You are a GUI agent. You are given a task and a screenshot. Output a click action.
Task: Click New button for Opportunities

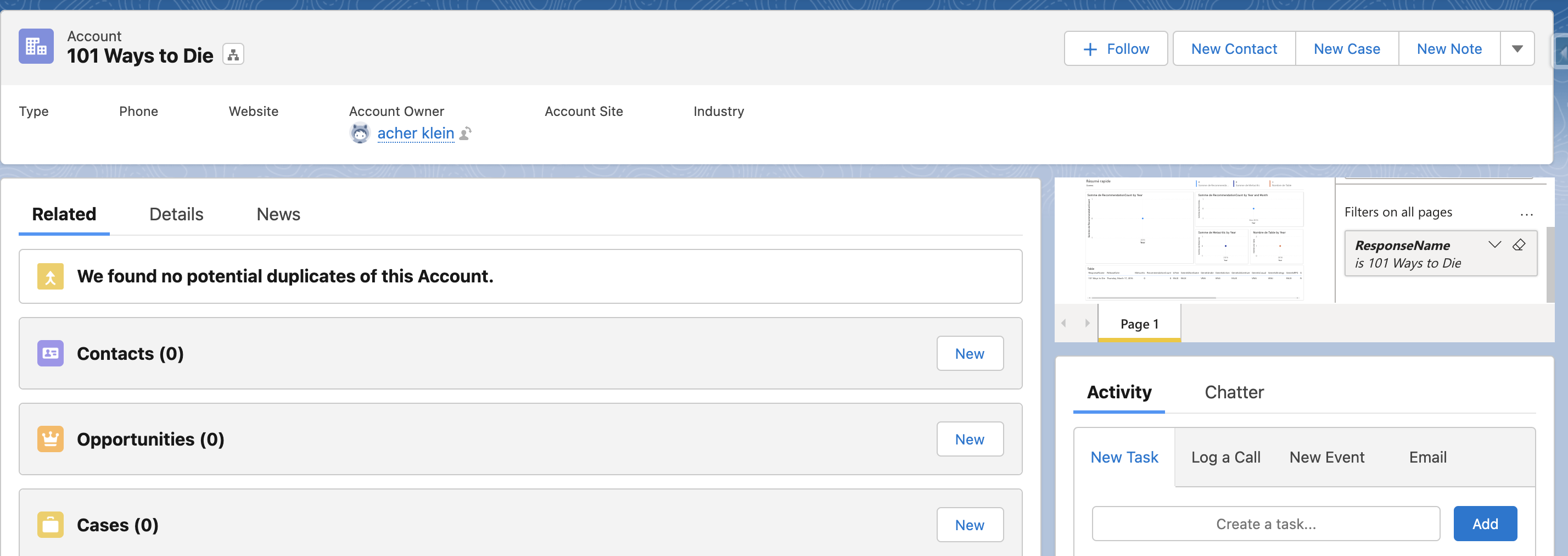[x=969, y=439]
